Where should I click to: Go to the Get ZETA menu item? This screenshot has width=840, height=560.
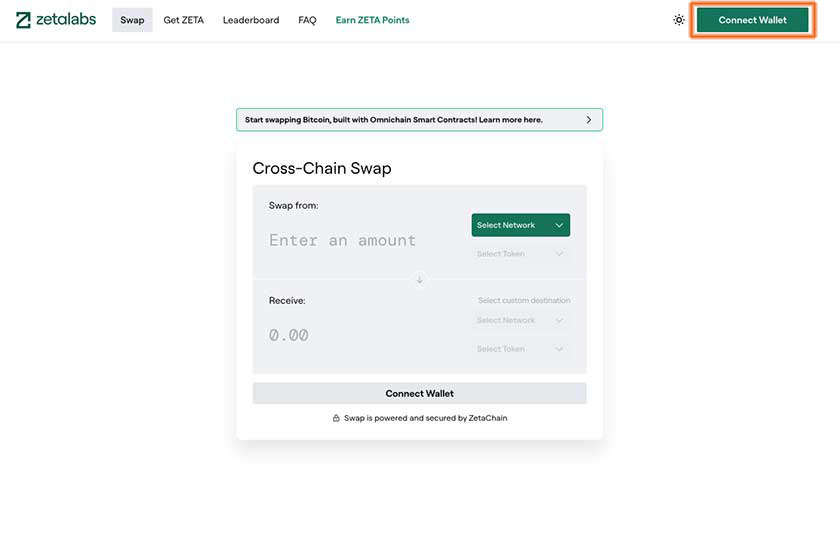tap(184, 20)
